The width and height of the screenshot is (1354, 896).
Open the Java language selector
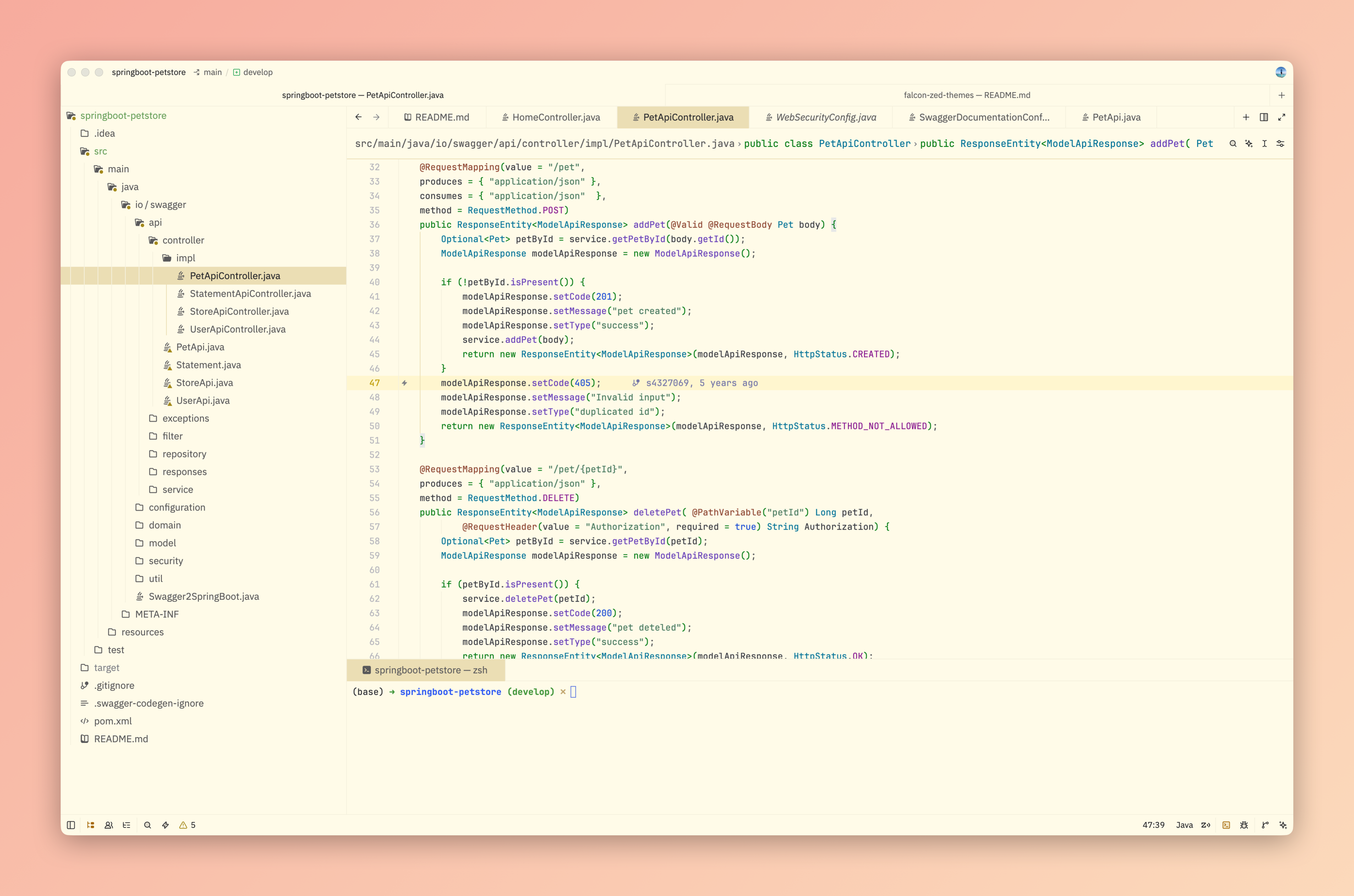pos(1184,824)
